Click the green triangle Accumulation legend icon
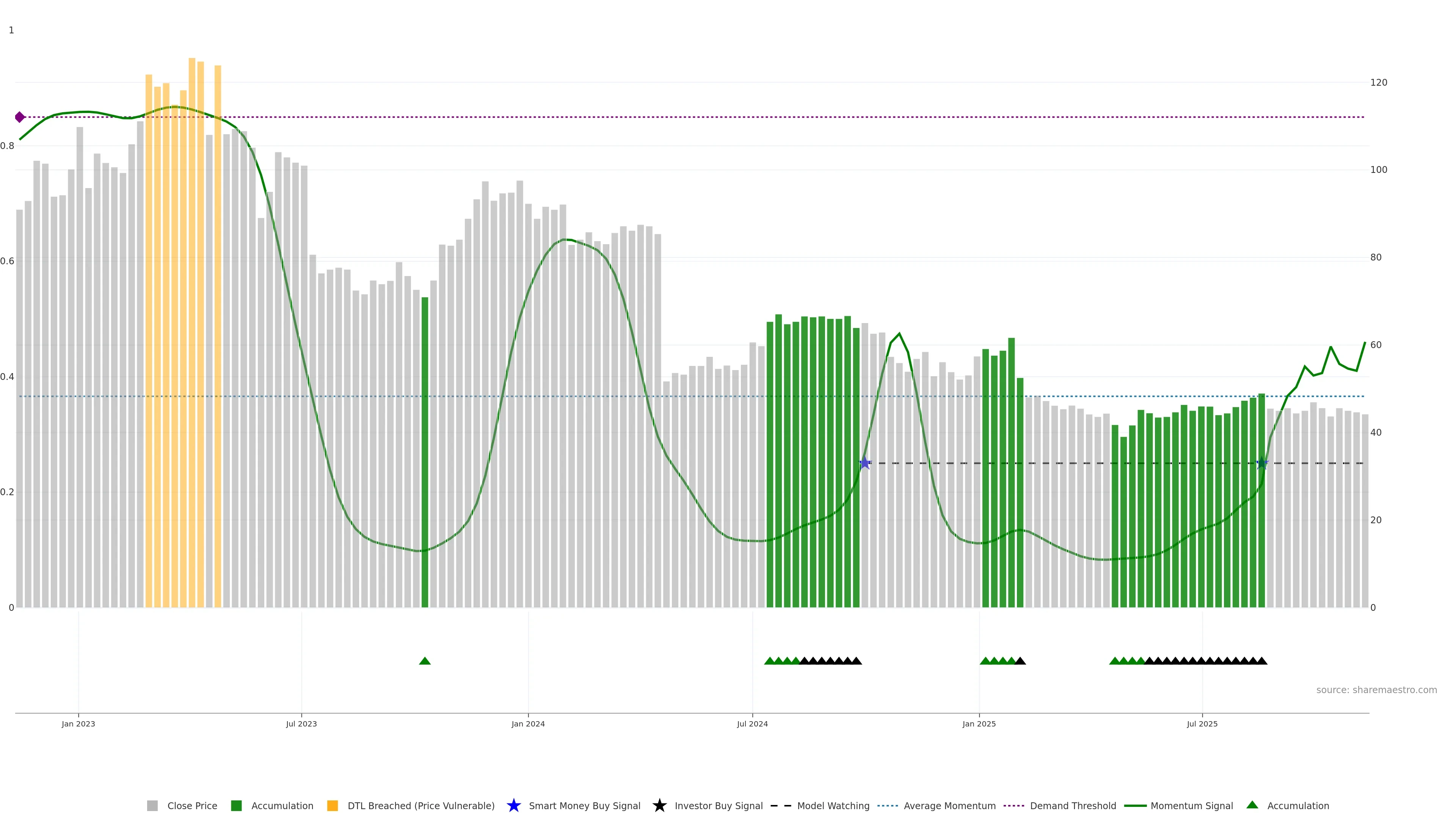Image resolution: width=1456 pixels, height=819 pixels. (x=1252, y=805)
